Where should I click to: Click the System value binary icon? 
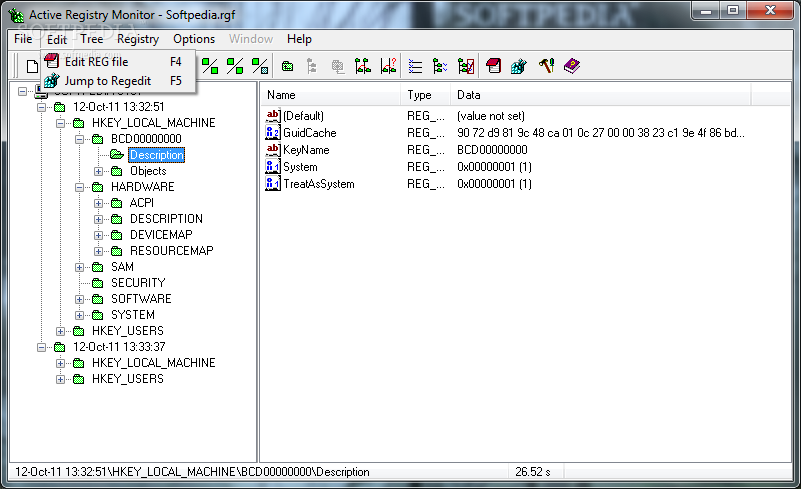click(x=273, y=167)
